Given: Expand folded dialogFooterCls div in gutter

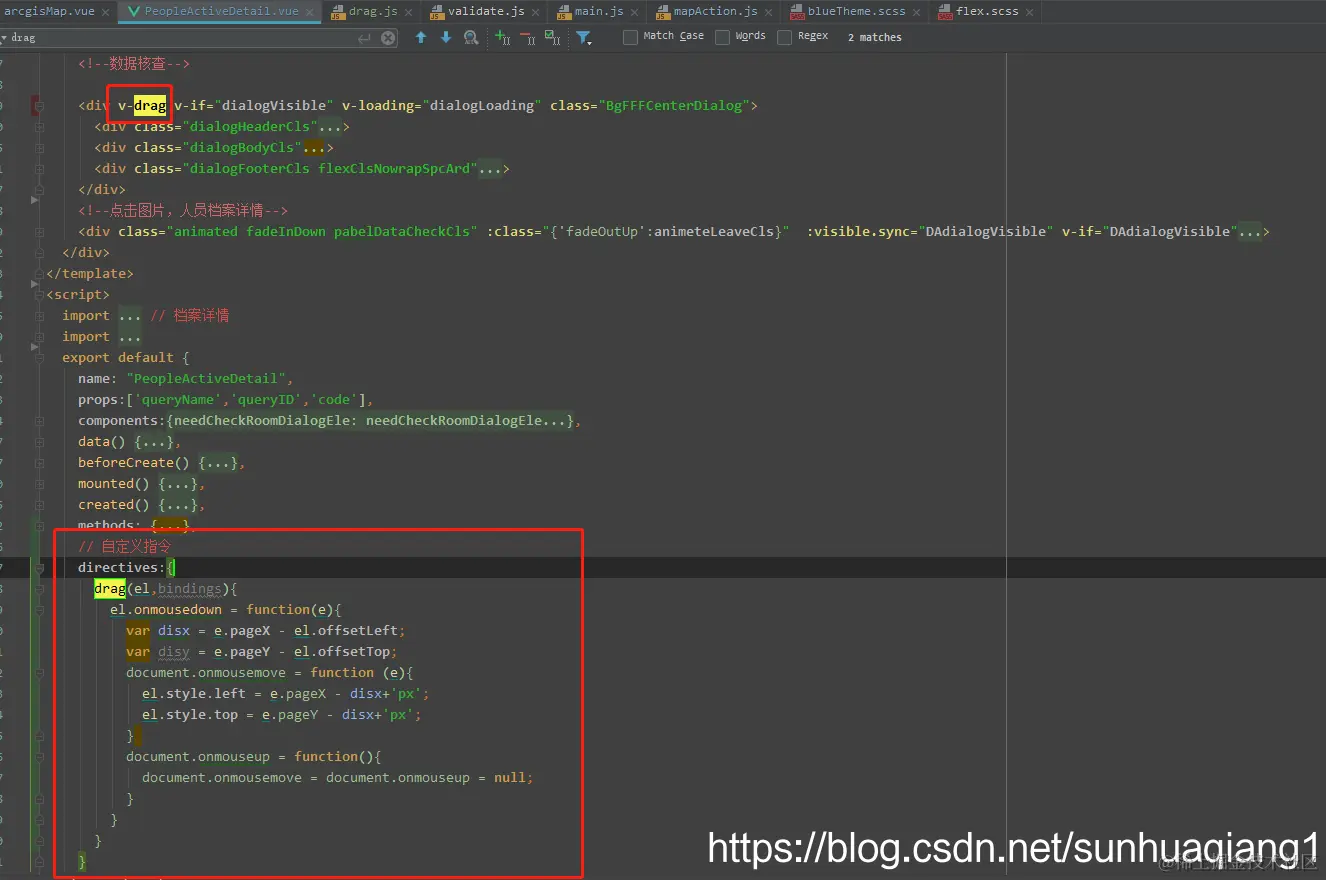Looking at the screenshot, I should pos(39,169).
